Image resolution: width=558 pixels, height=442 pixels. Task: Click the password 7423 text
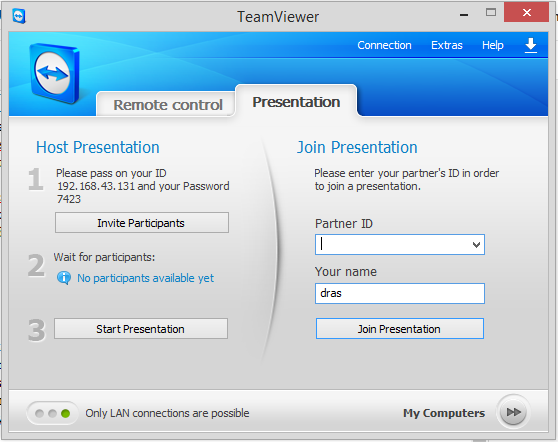pyautogui.click(x=69, y=199)
